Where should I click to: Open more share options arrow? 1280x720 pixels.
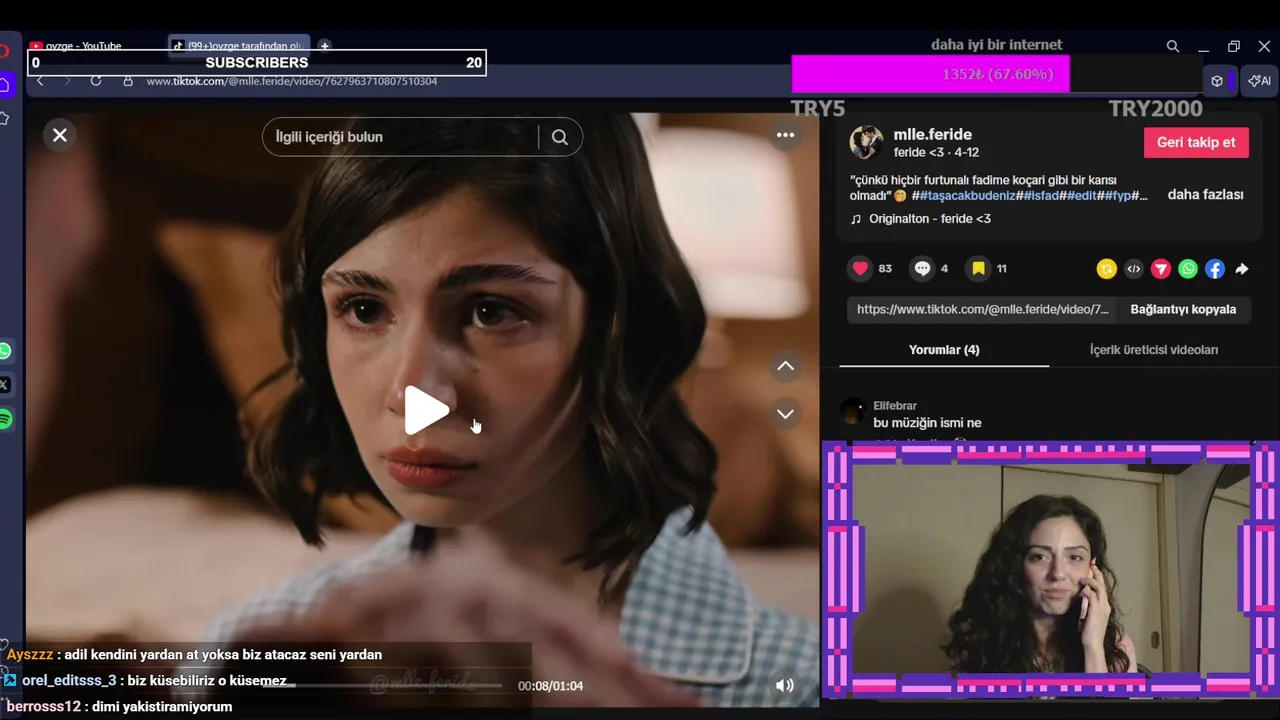click(1241, 269)
